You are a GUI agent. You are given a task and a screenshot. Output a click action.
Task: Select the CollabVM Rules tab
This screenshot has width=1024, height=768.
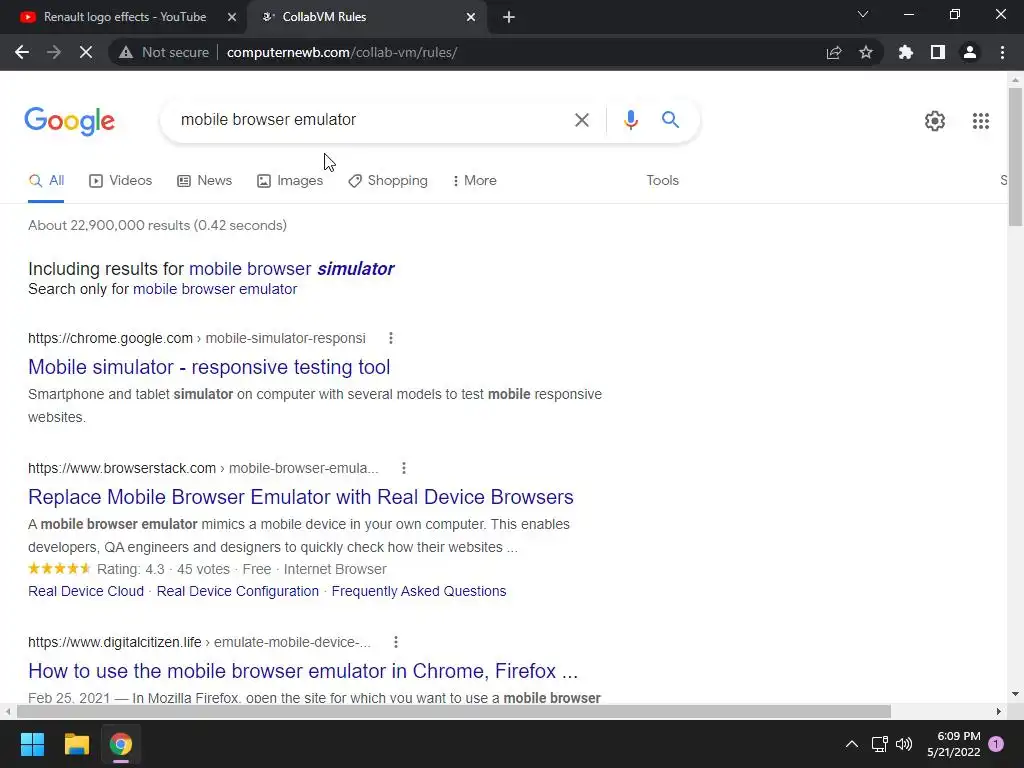click(x=368, y=17)
